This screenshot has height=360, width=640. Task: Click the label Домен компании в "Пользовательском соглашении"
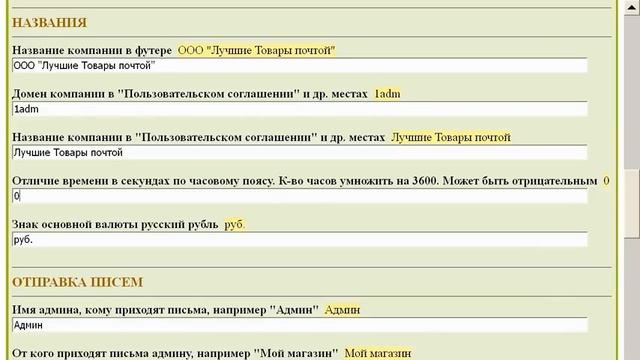(x=190, y=94)
